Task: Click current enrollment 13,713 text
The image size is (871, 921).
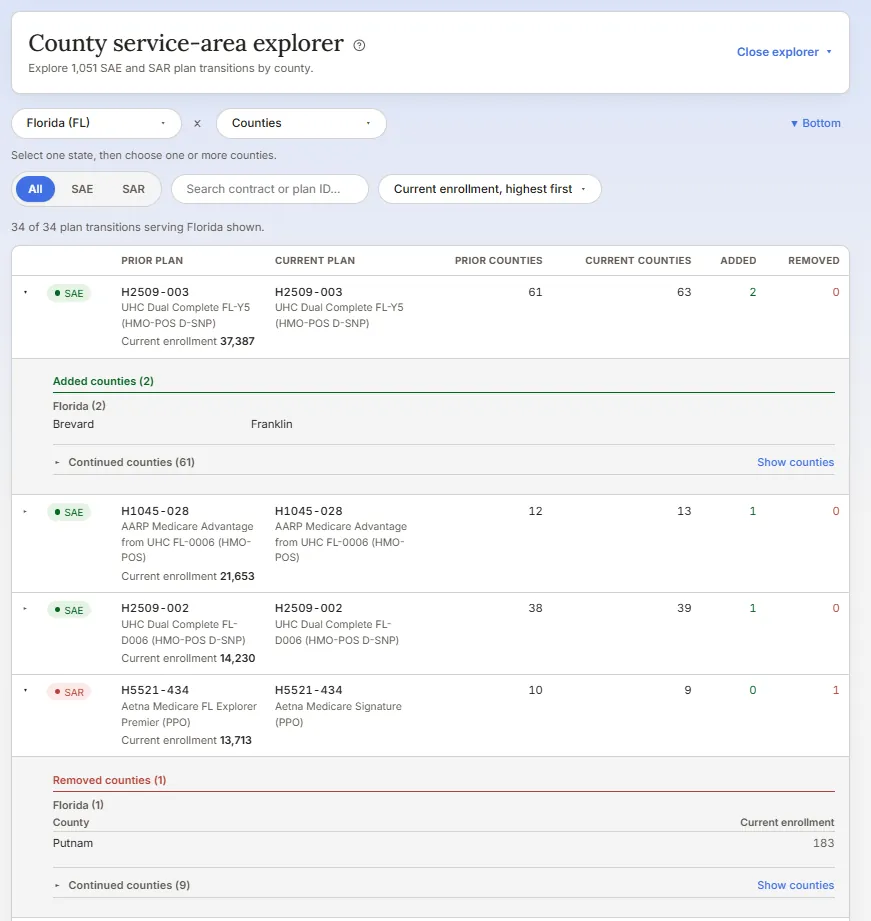Action: click(x=186, y=740)
